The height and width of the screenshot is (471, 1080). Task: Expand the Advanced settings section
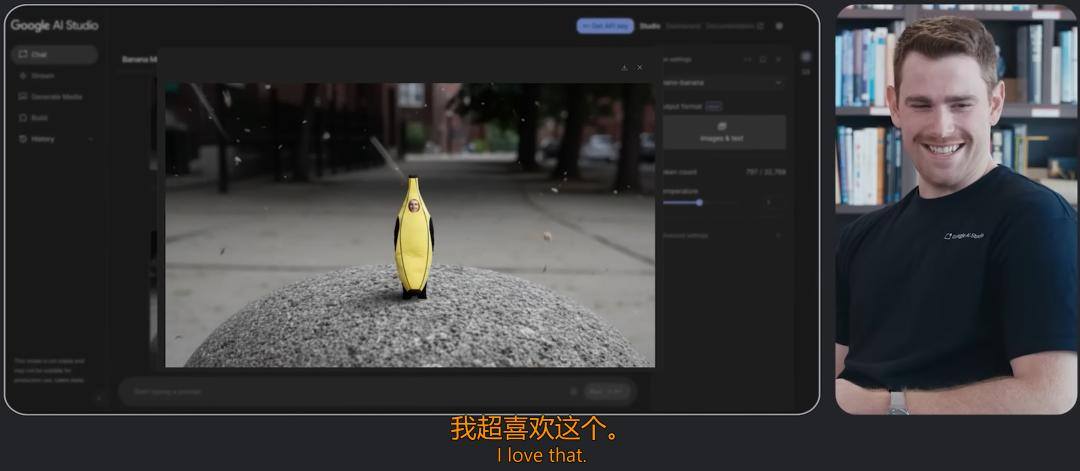tap(723, 236)
